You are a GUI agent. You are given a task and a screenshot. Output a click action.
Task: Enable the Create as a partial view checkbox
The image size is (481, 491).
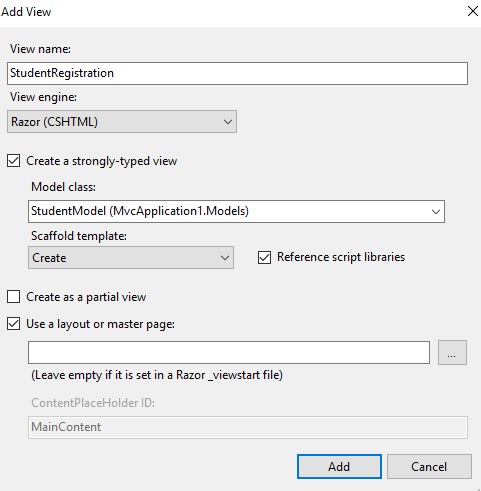pyautogui.click(x=13, y=296)
